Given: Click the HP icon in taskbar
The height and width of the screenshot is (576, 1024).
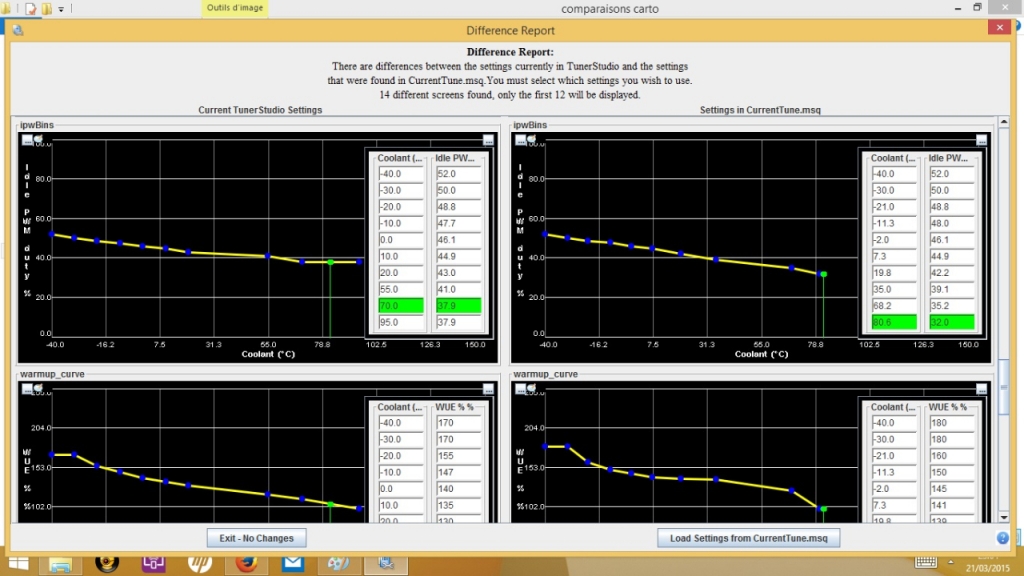Looking at the screenshot, I should pyautogui.click(x=200, y=563).
